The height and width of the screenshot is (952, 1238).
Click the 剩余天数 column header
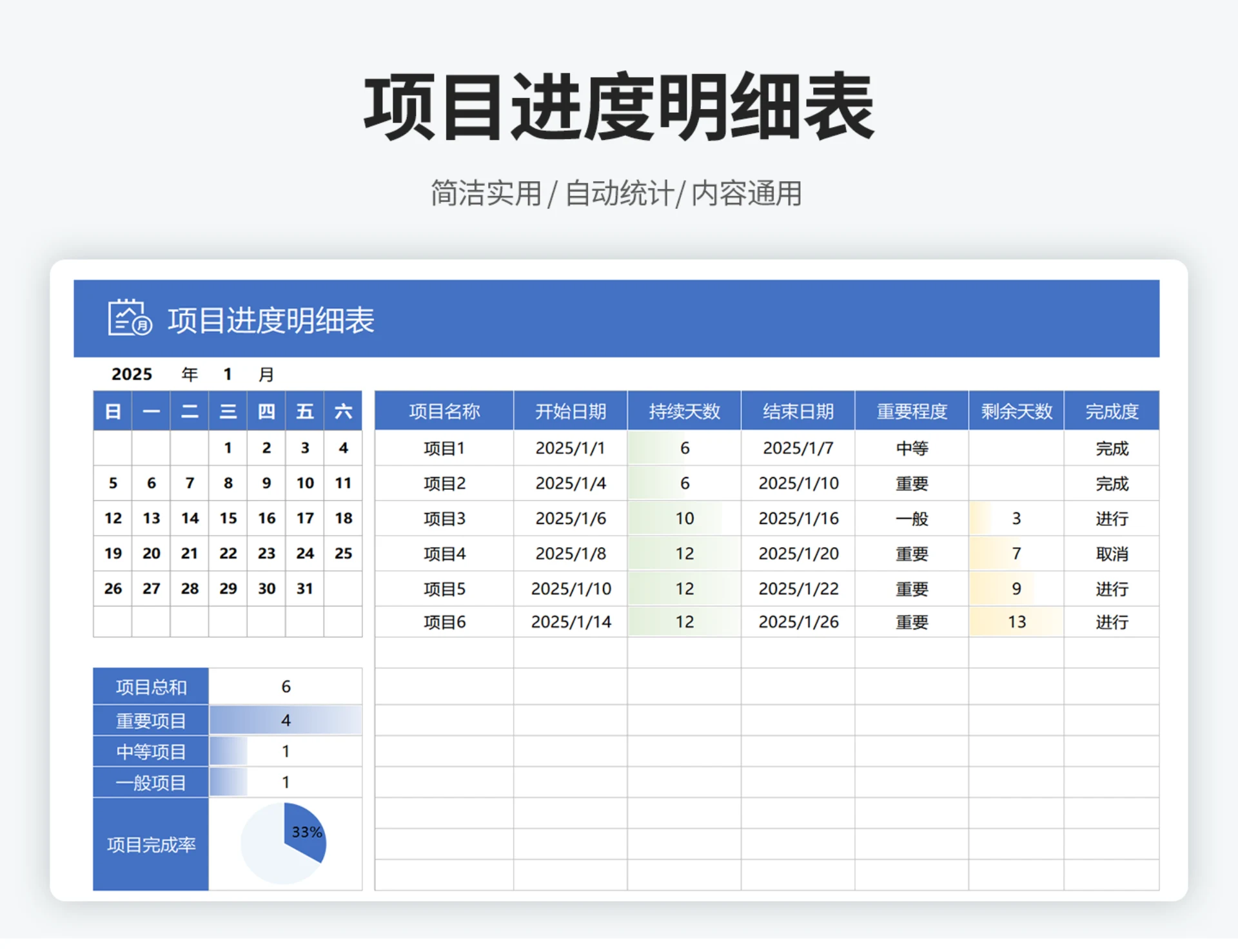point(1016,411)
